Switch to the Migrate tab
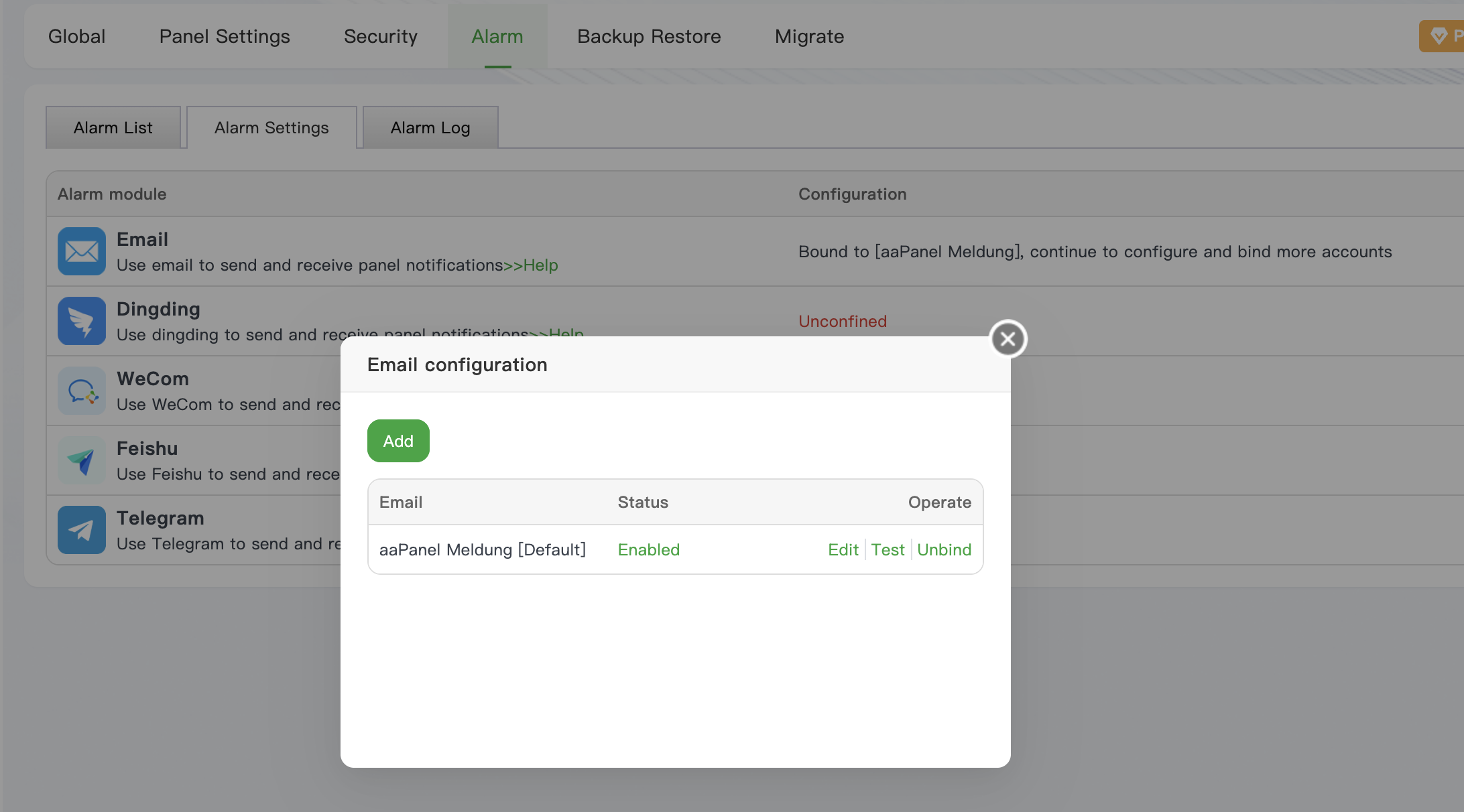1464x812 pixels. 809,36
